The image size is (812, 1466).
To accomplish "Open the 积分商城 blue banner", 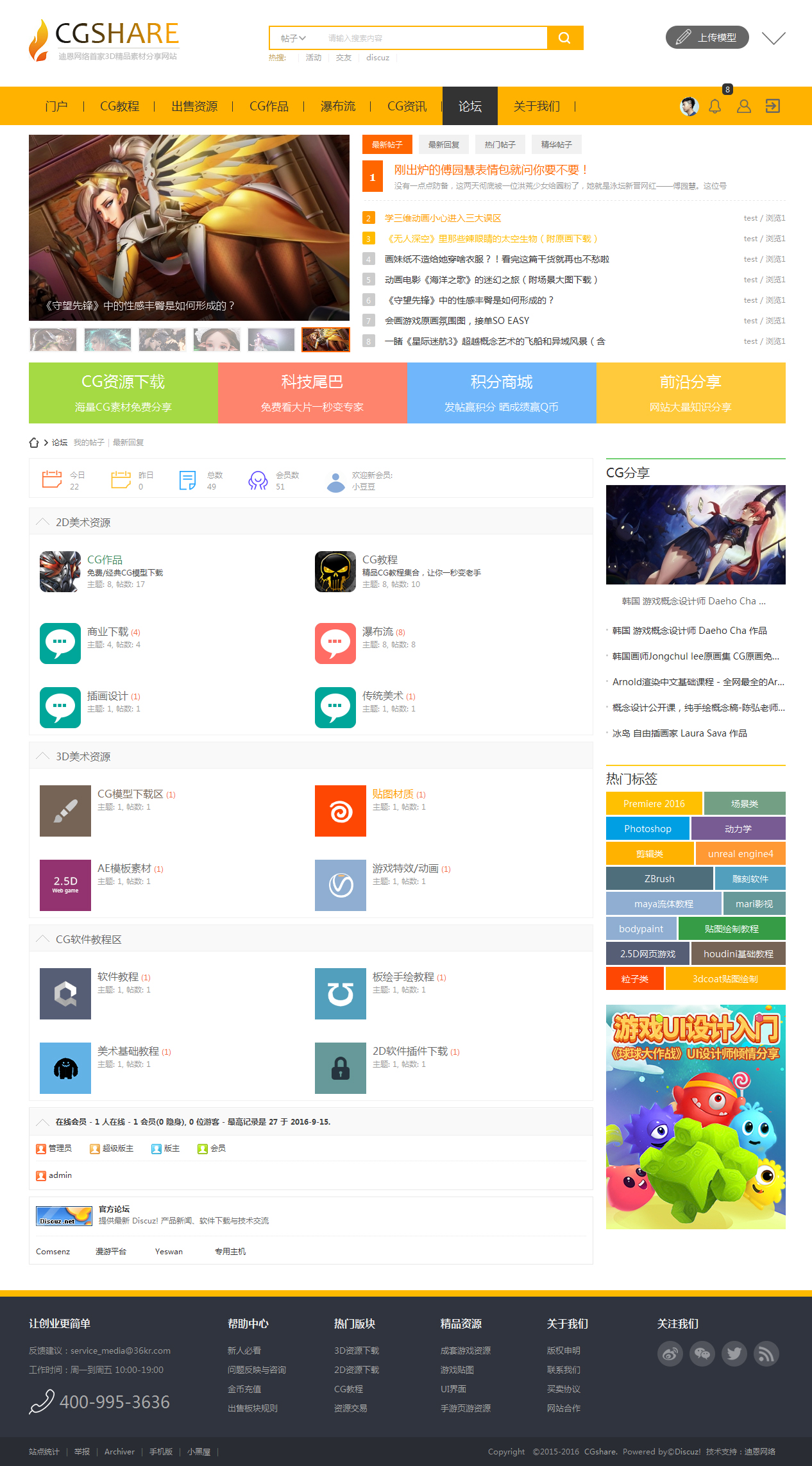I will click(x=502, y=393).
